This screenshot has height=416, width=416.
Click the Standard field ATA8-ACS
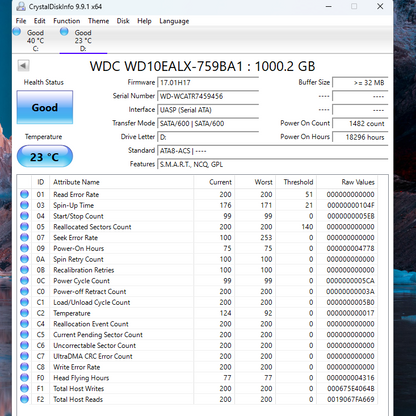coord(273,151)
